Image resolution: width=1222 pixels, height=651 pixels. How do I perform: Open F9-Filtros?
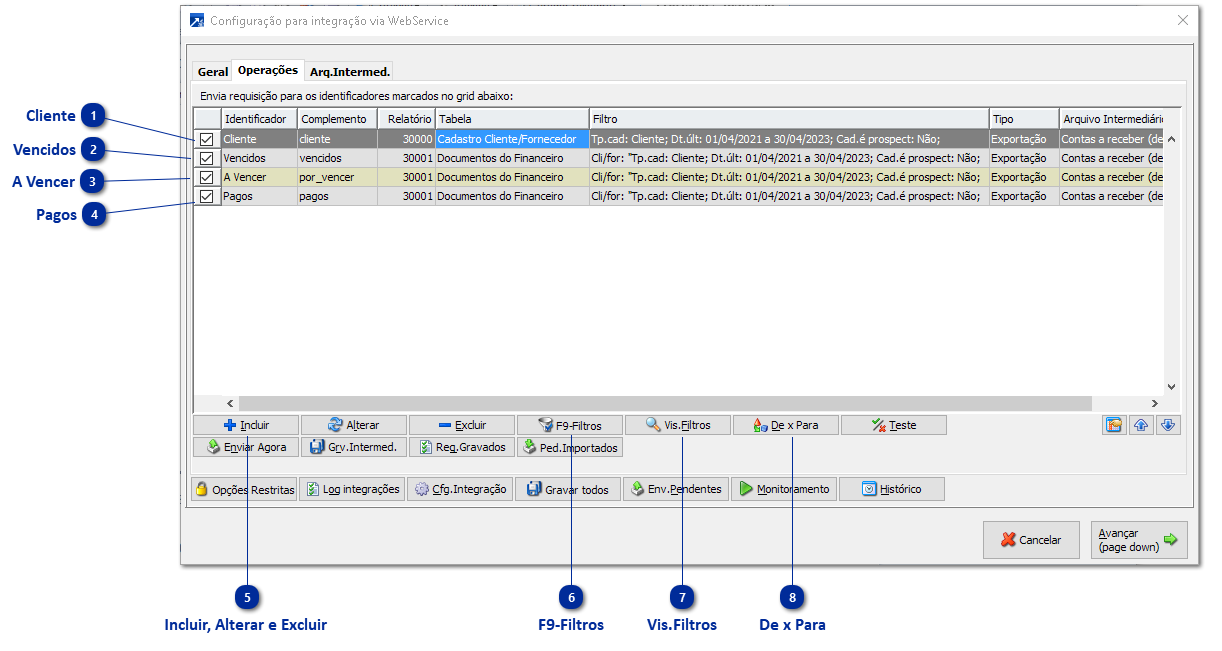click(570, 425)
